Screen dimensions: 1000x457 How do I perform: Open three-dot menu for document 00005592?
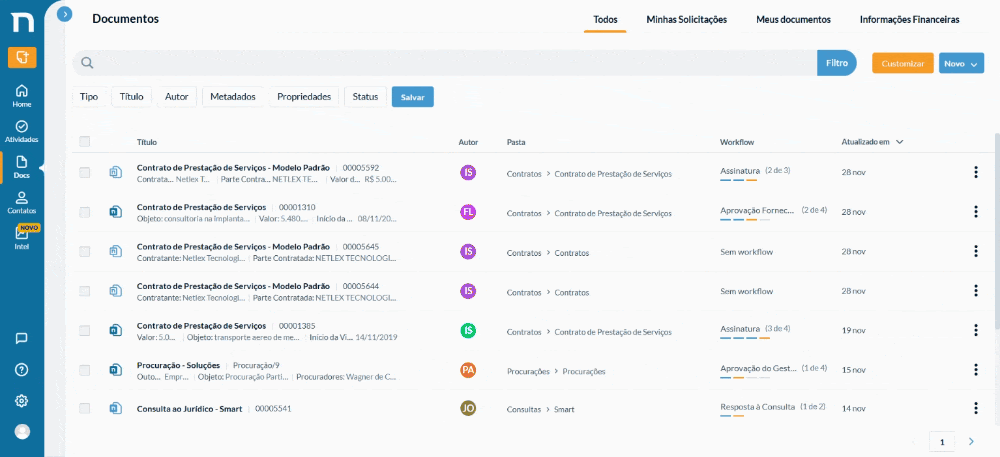pyautogui.click(x=976, y=172)
